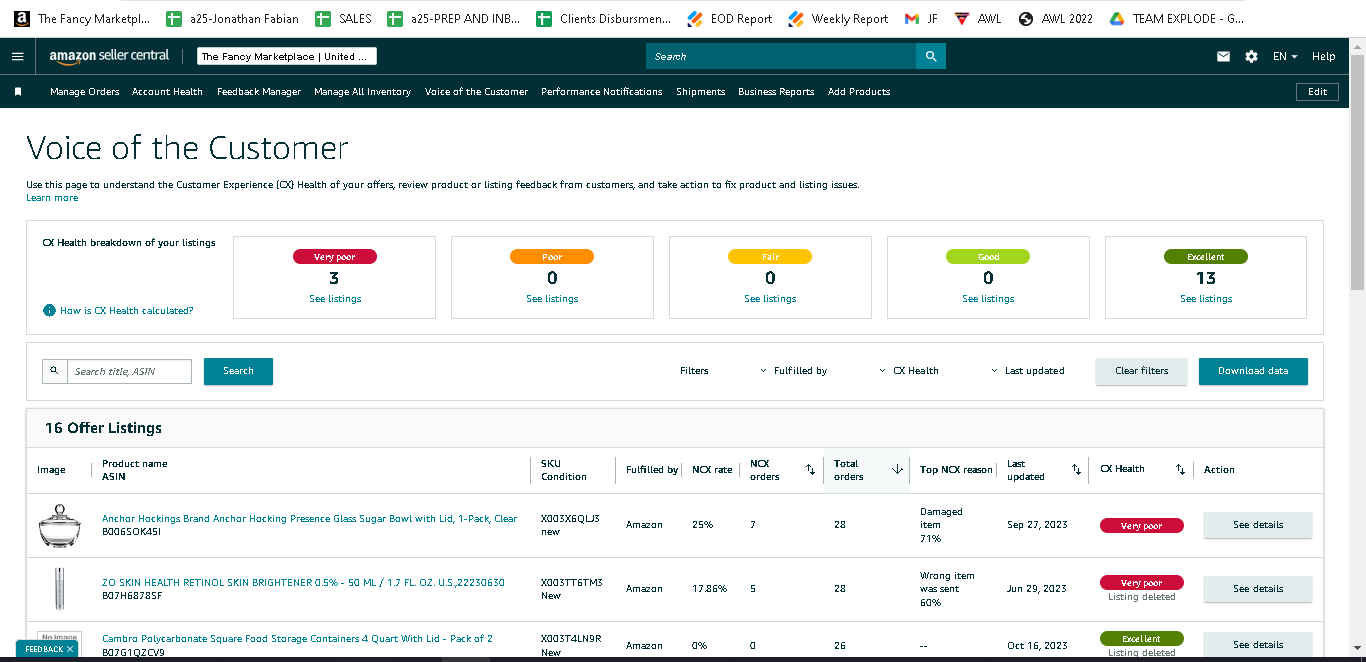Image resolution: width=1366 pixels, height=662 pixels.
Task: Click the ZO Skin Health product thumbnail
Action: point(59,589)
